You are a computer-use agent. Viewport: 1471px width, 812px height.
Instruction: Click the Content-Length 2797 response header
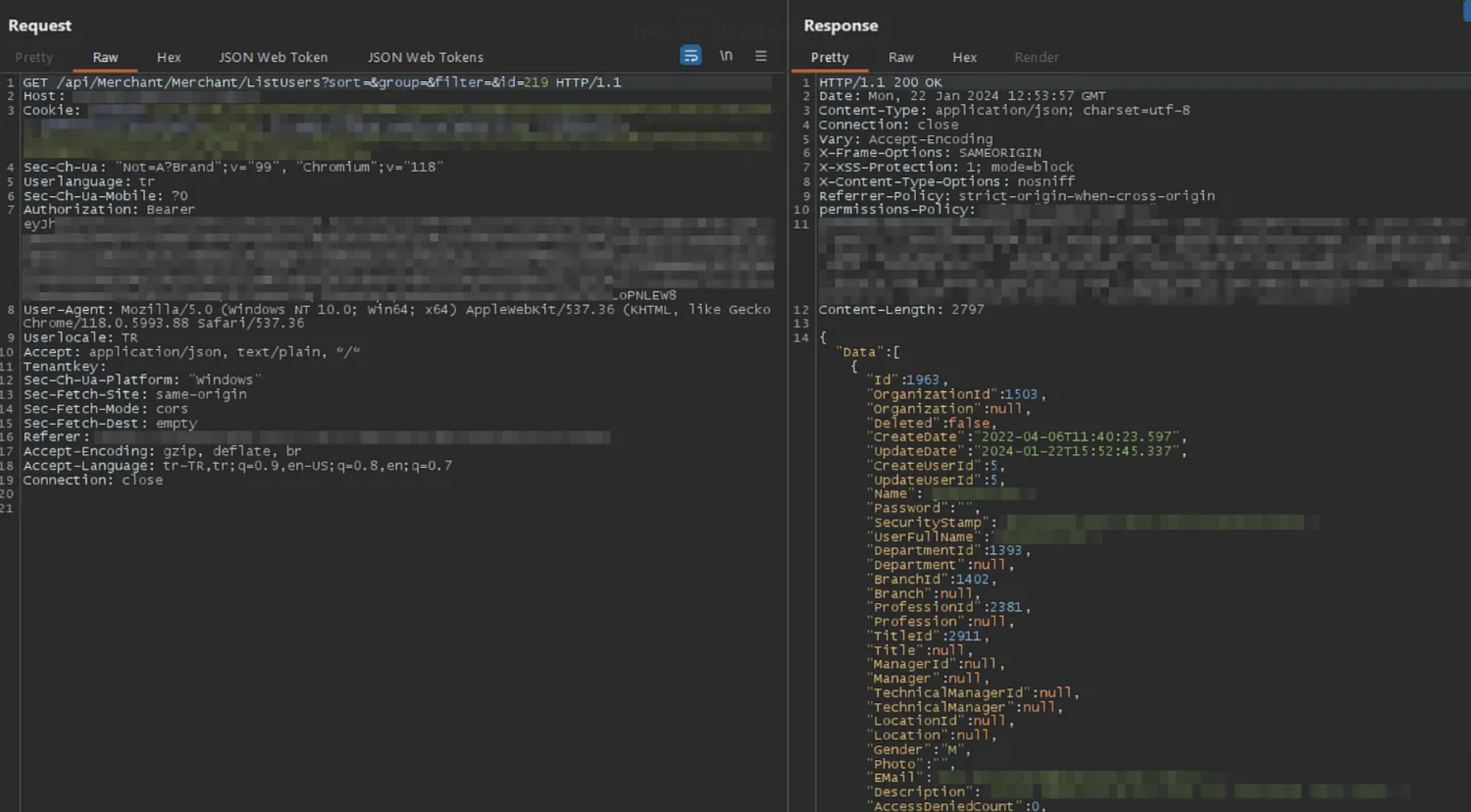(x=901, y=310)
